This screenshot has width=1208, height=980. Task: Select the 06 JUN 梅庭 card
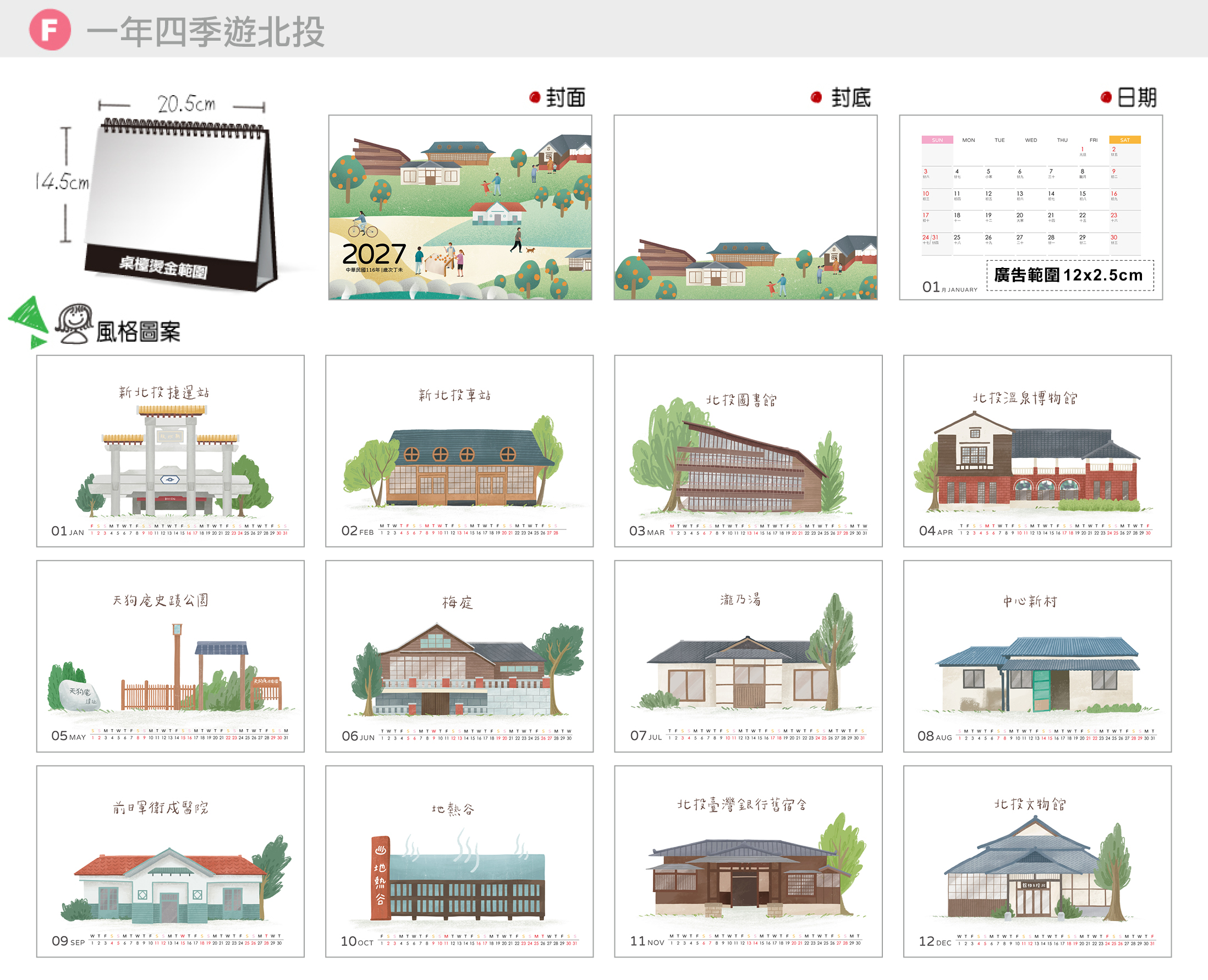[x=459, y=656]
